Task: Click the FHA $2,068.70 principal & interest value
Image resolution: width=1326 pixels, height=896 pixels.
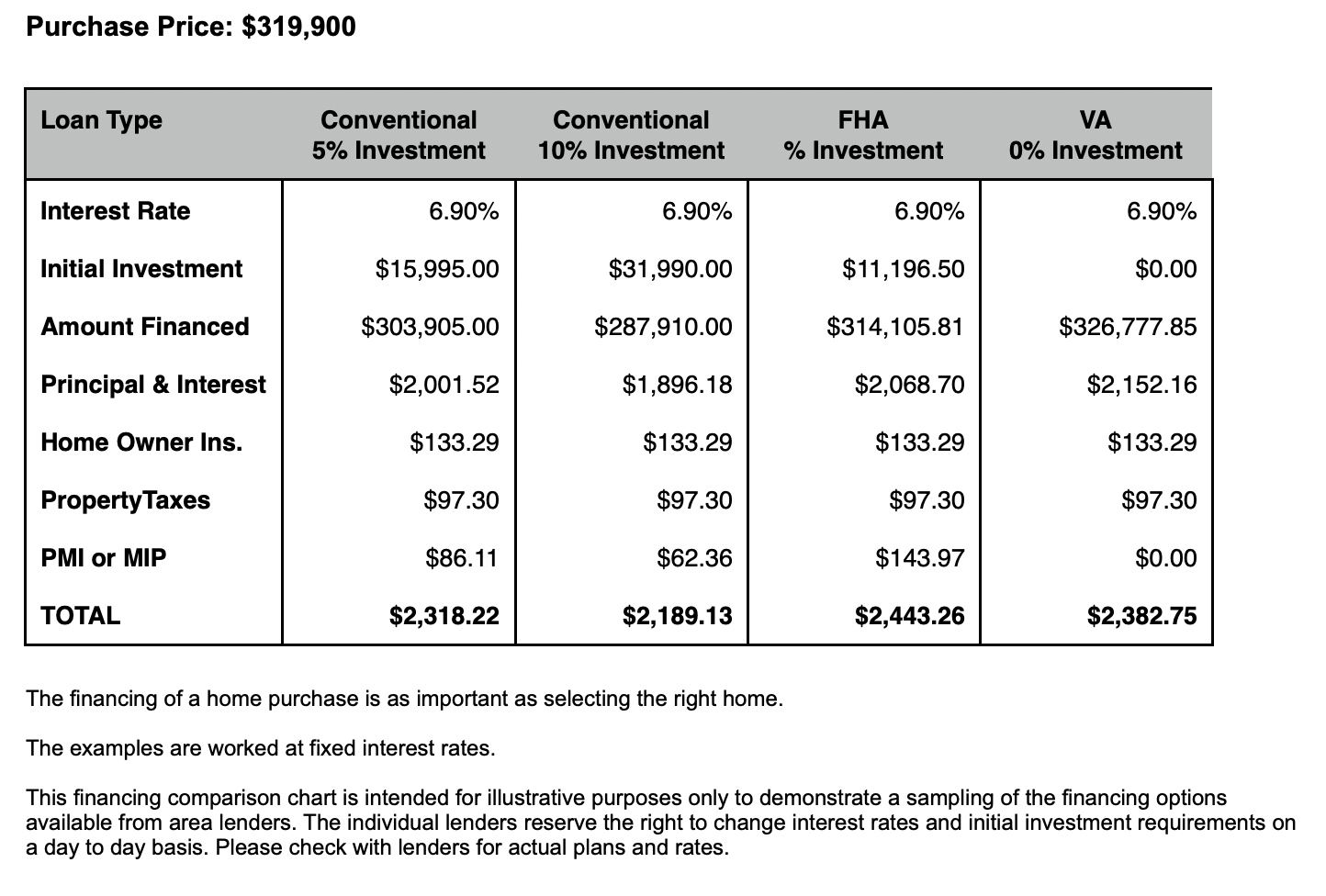Action: 909,385
